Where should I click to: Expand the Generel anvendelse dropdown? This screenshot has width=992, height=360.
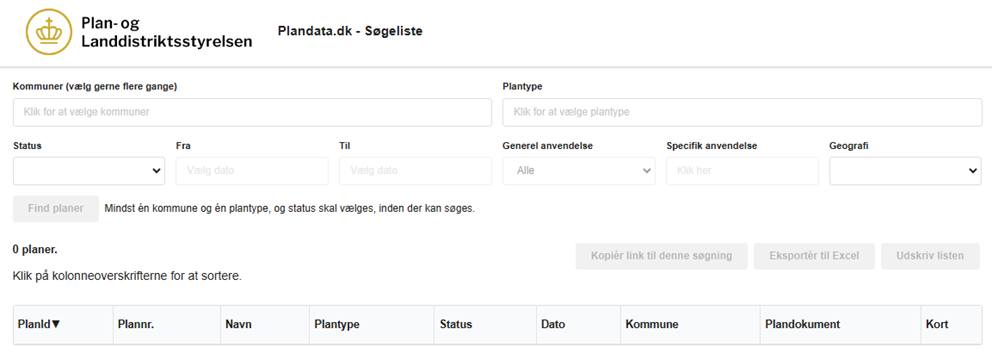tap(579, 171)
